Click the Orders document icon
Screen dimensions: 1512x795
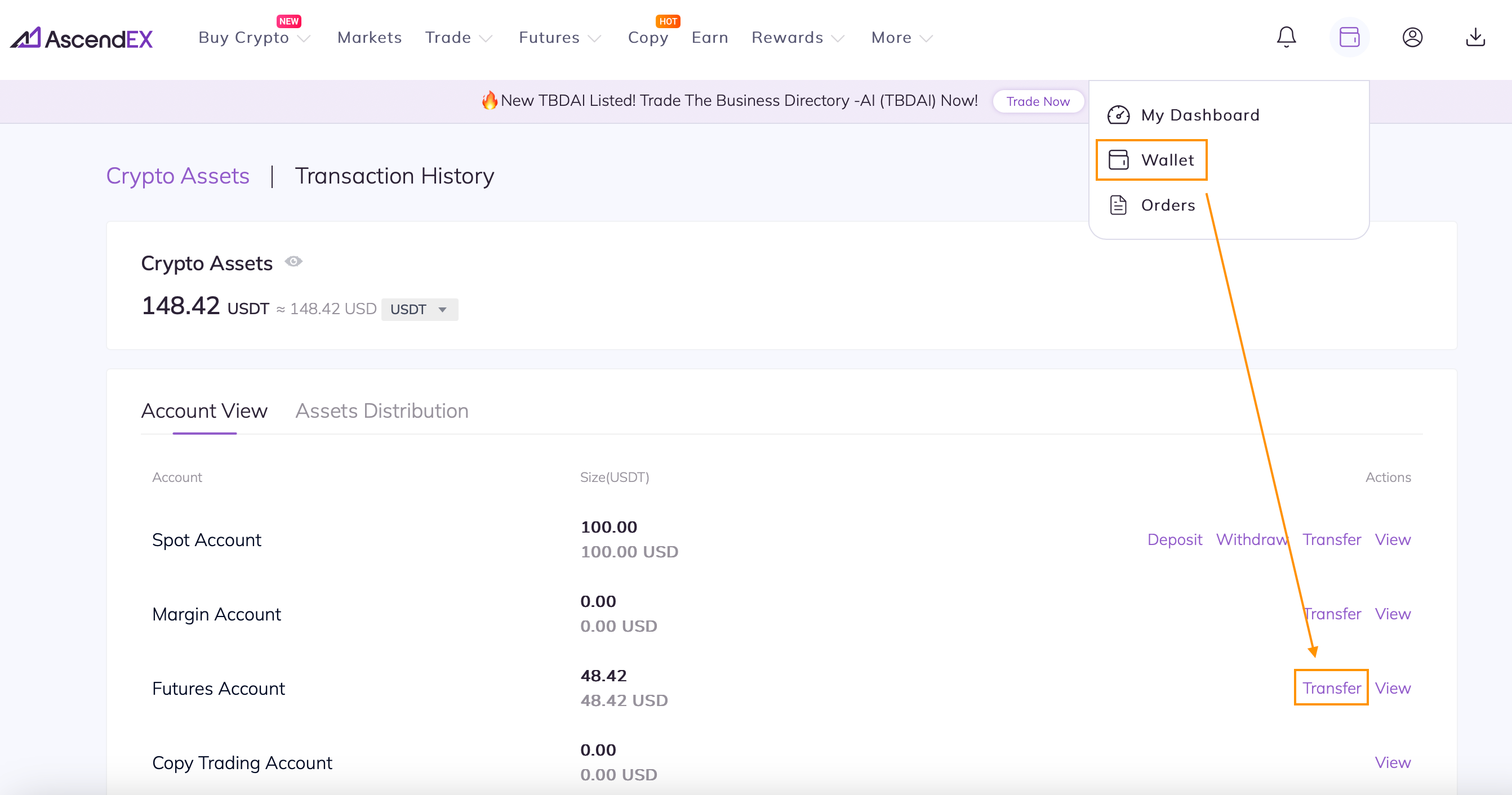pyautogui.click(x=1118, y=205)
